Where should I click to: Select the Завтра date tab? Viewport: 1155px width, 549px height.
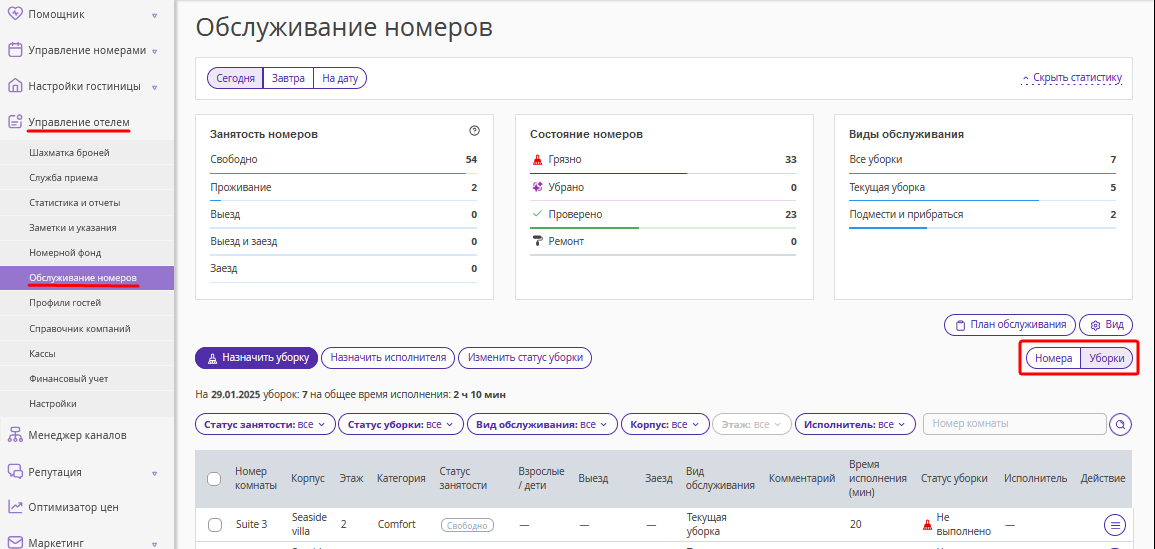[288, 78]
